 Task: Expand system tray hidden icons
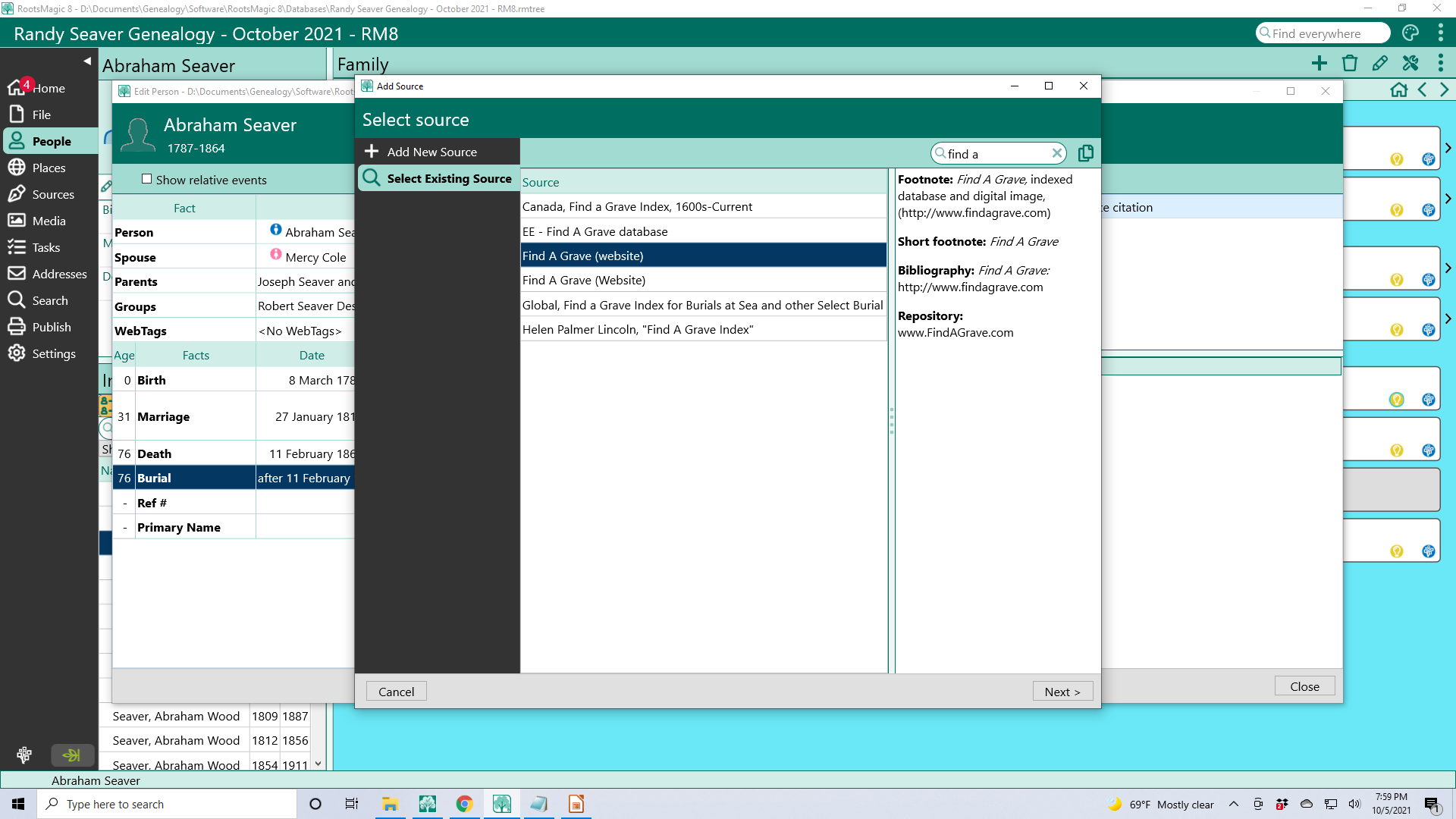pyautogui.click(x=1234, y=804)
